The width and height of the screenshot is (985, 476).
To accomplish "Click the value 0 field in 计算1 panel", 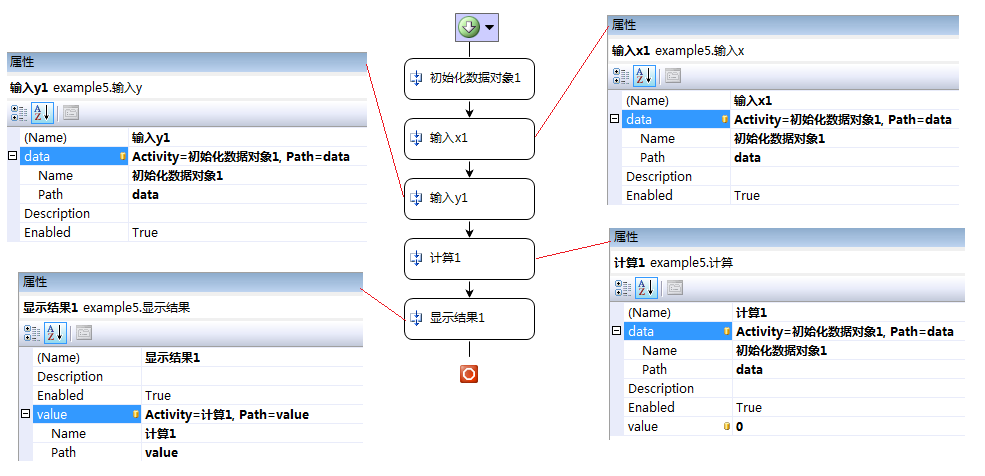I will click(849, 426).
